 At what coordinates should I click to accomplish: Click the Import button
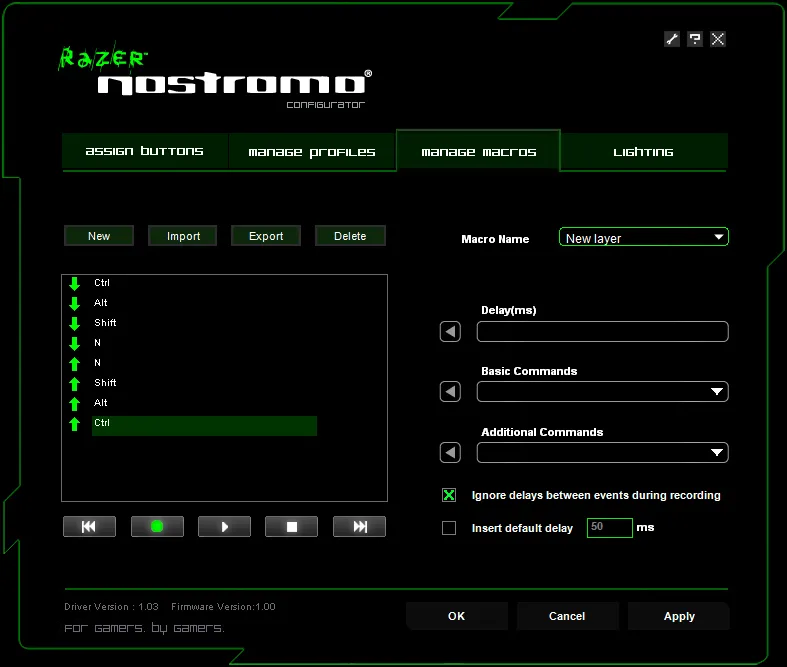[183, 236]
